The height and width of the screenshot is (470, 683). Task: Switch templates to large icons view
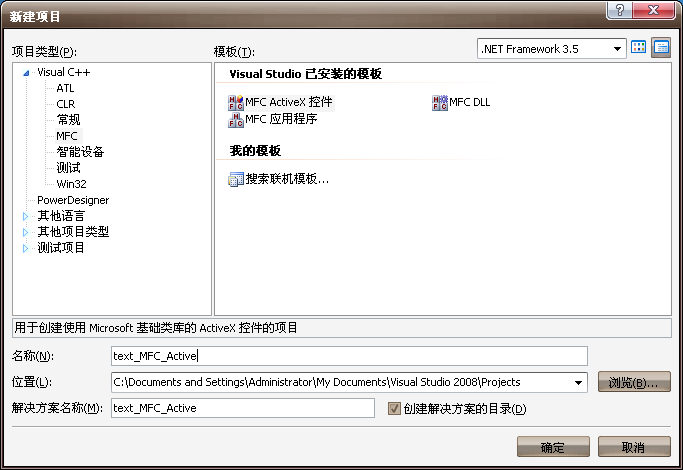coord(639,47)
